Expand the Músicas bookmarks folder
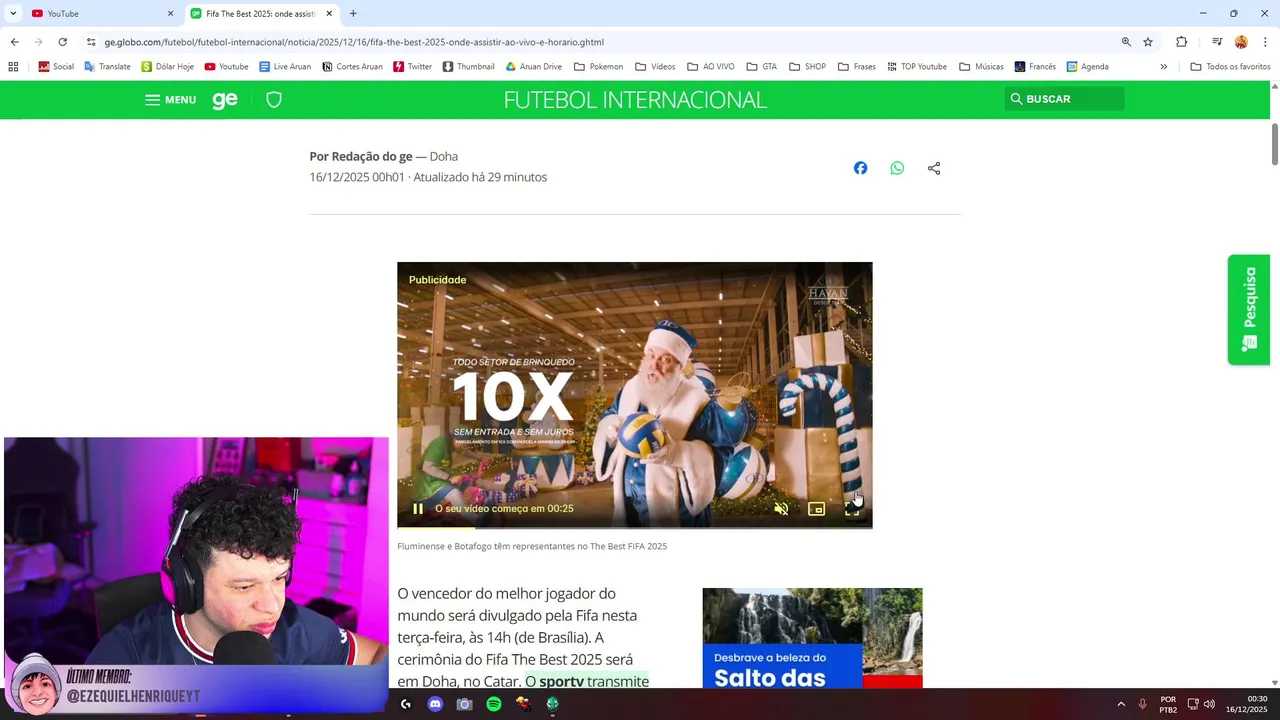The height and width of the screenshot is (720, 1280). click(981, 67)
